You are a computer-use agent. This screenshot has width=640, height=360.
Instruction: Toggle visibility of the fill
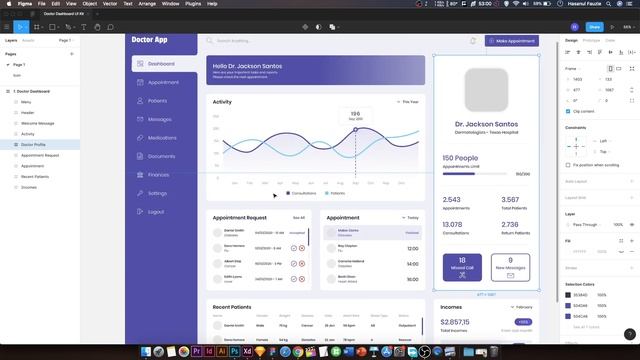[621, 251]
